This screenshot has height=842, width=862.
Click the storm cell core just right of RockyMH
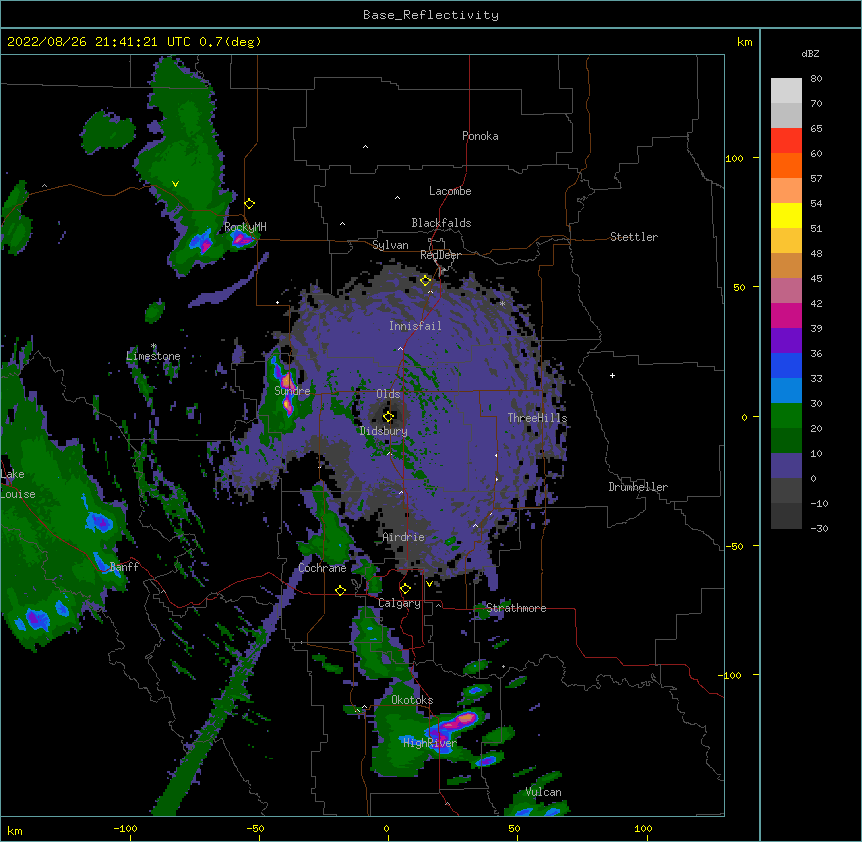pos(241,239)
